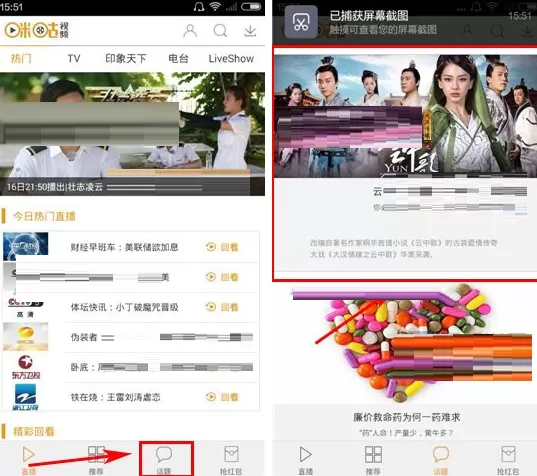The image size is (537, 476).
Task: Open the 壮志凌云 banner image on left screen
Action: tap(132, 134)
